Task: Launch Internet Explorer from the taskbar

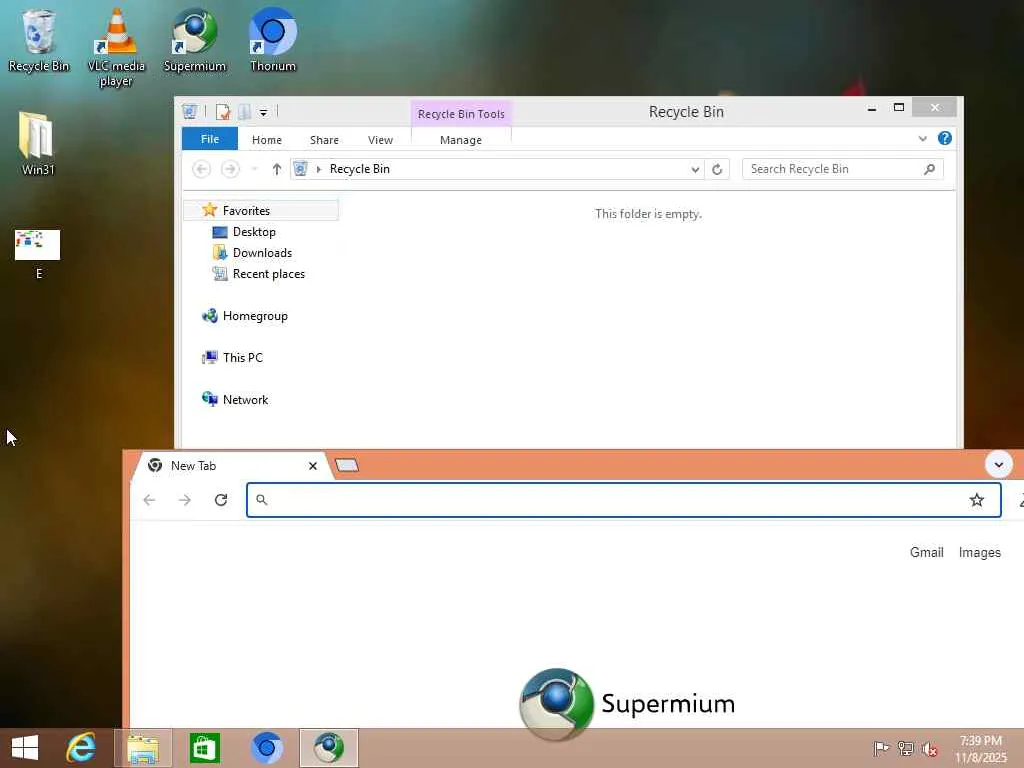Action: pos(80,748)
